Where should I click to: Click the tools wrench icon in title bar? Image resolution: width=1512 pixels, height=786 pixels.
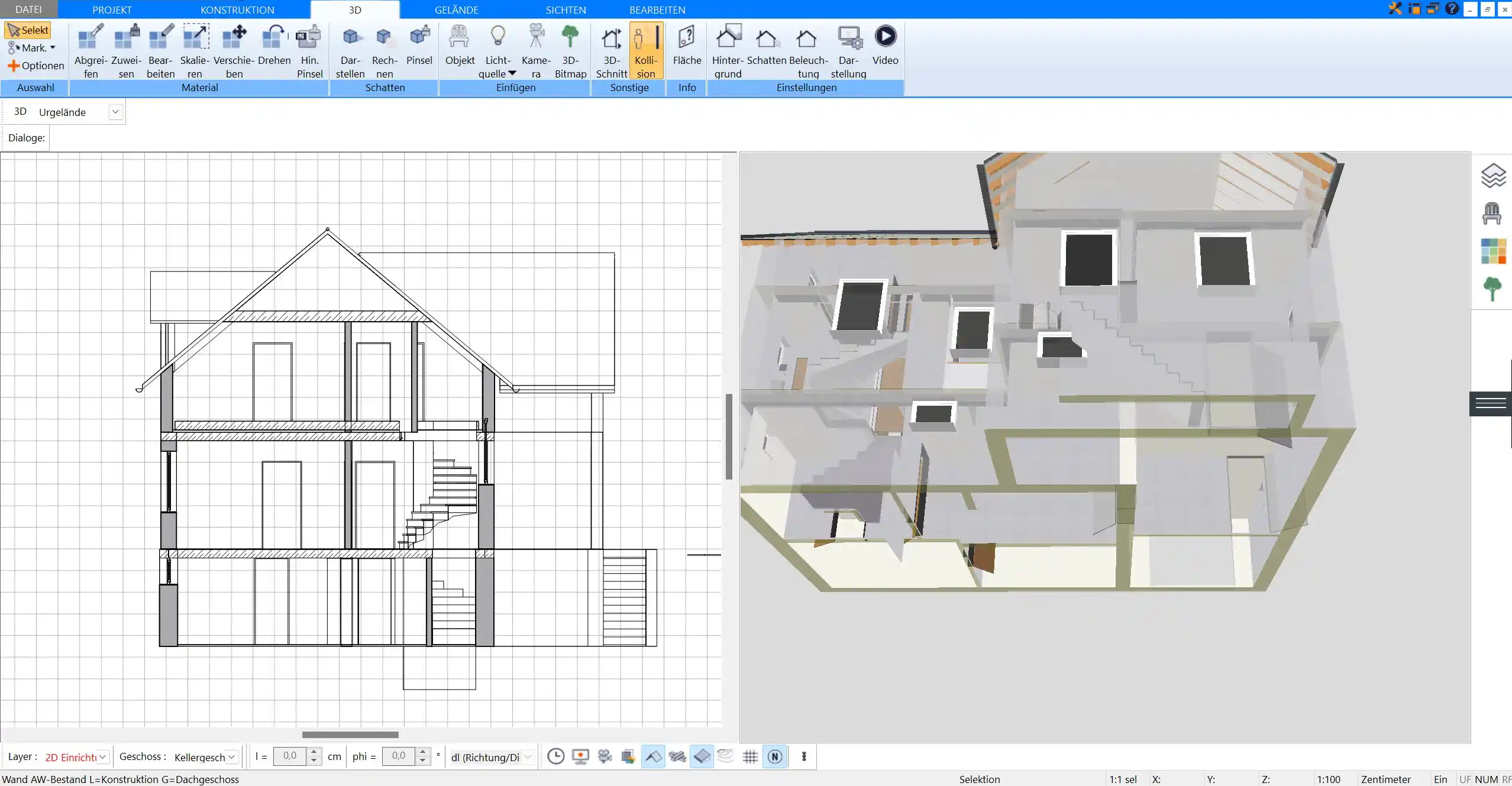point(1395,8)
